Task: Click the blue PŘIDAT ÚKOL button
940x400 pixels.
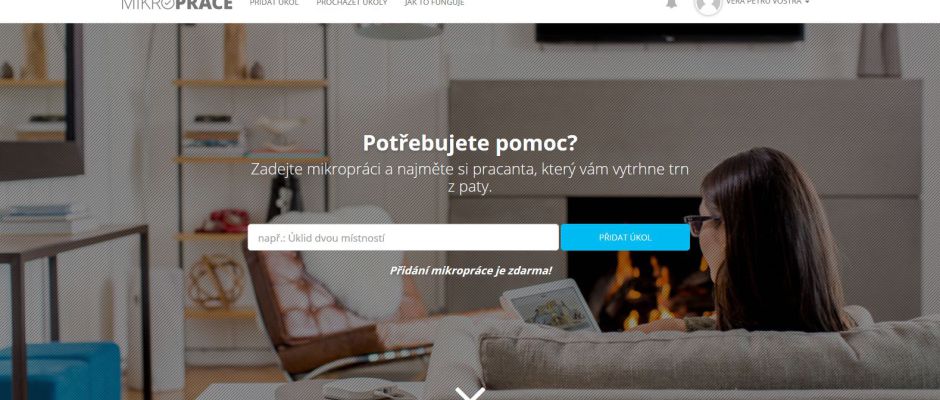Action: point(625,237)
